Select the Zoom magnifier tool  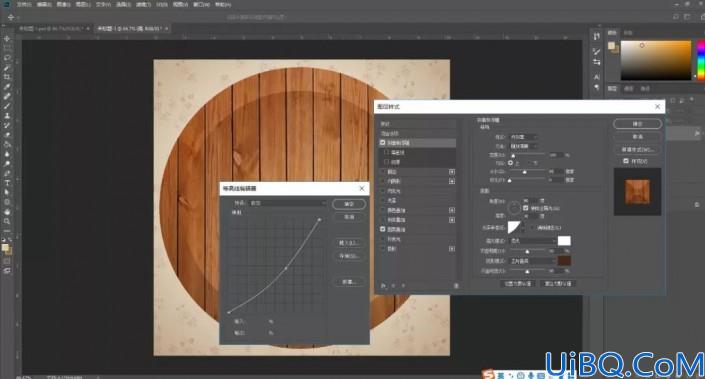coord(7,221)
